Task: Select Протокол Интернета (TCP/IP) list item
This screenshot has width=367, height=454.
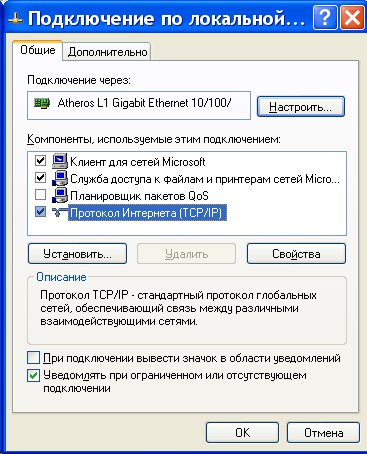Action: point(147,212)
